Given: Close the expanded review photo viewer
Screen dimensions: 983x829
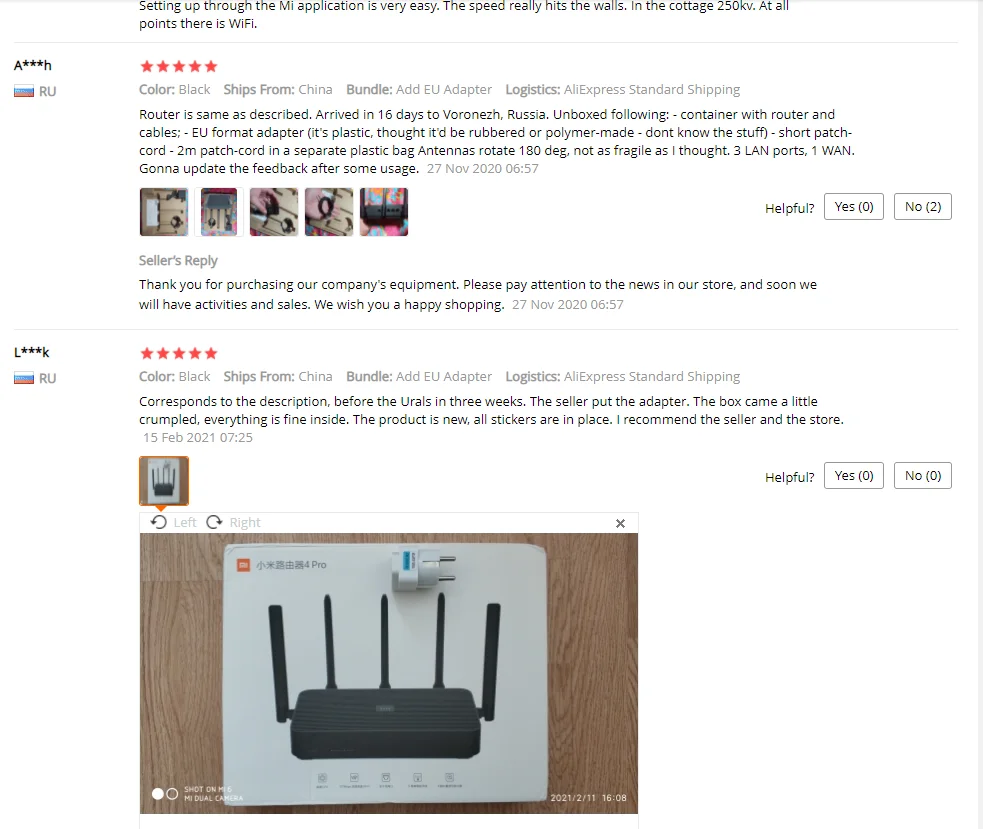Looking at the screenshot, I should (620, 523).
